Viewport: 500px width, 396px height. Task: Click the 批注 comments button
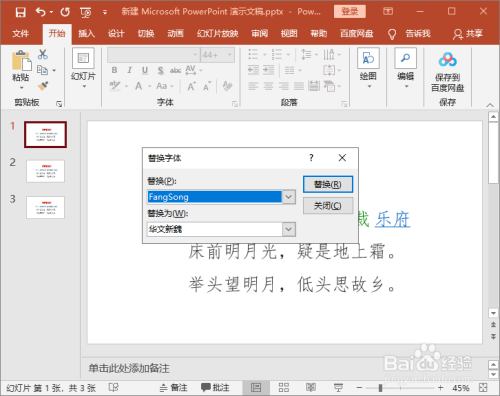(x=215, y=388)
